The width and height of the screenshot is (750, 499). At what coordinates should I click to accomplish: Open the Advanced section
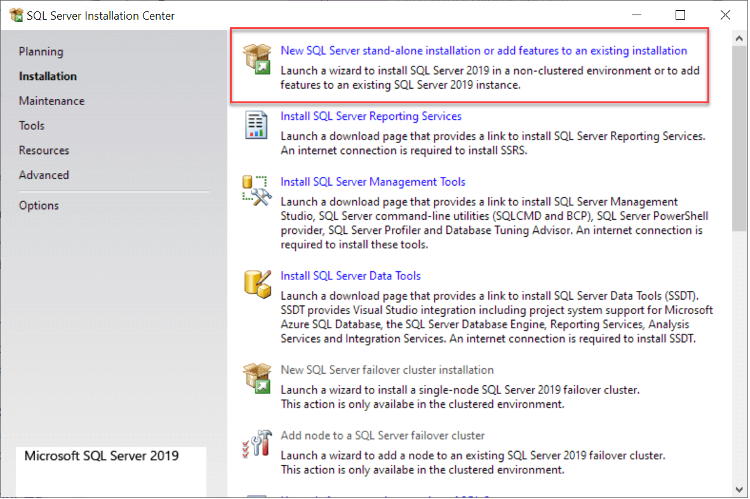44,175
